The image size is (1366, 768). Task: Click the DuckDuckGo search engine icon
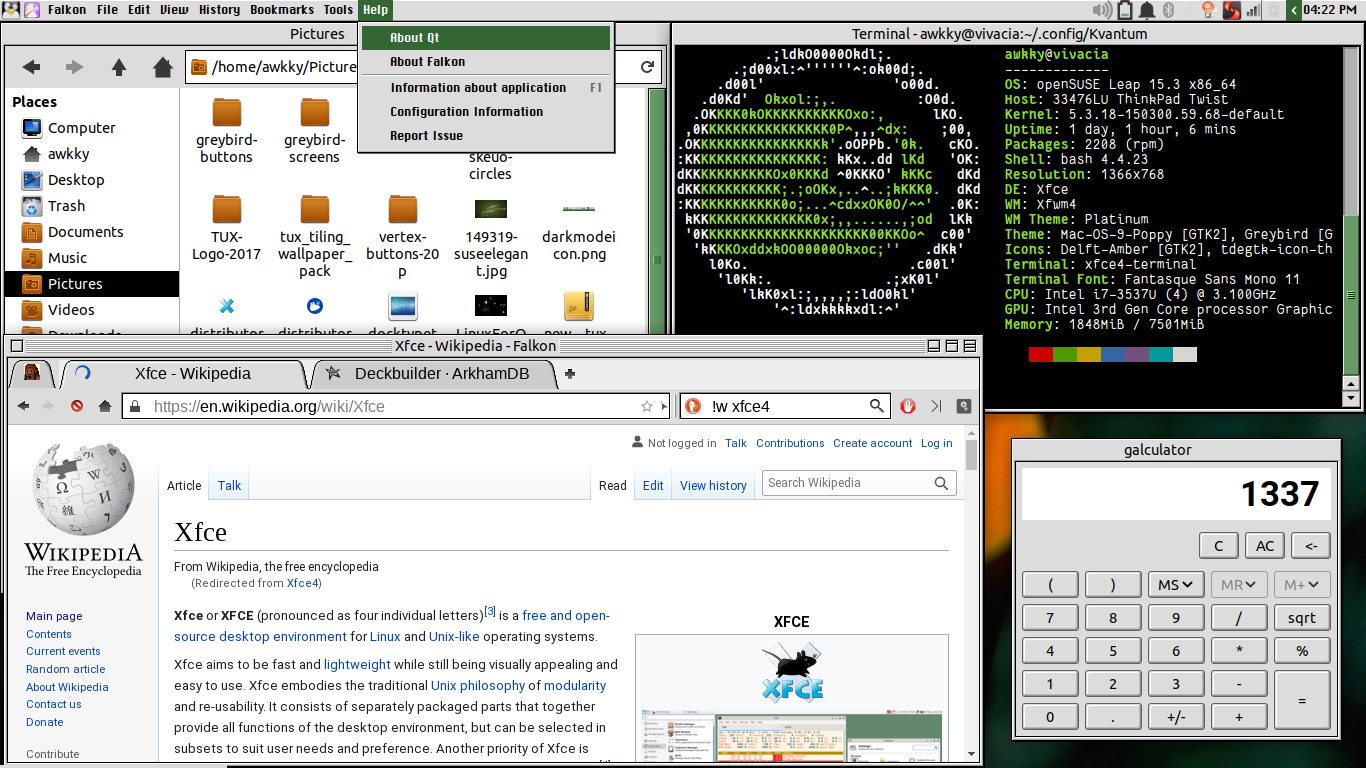pos(692,406)
